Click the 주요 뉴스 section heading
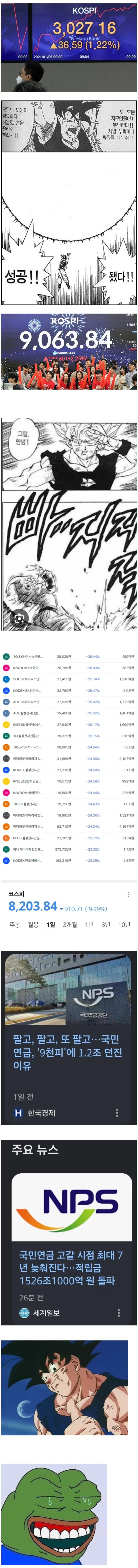Screen dimensions: 138x1568 [35, 1149]
